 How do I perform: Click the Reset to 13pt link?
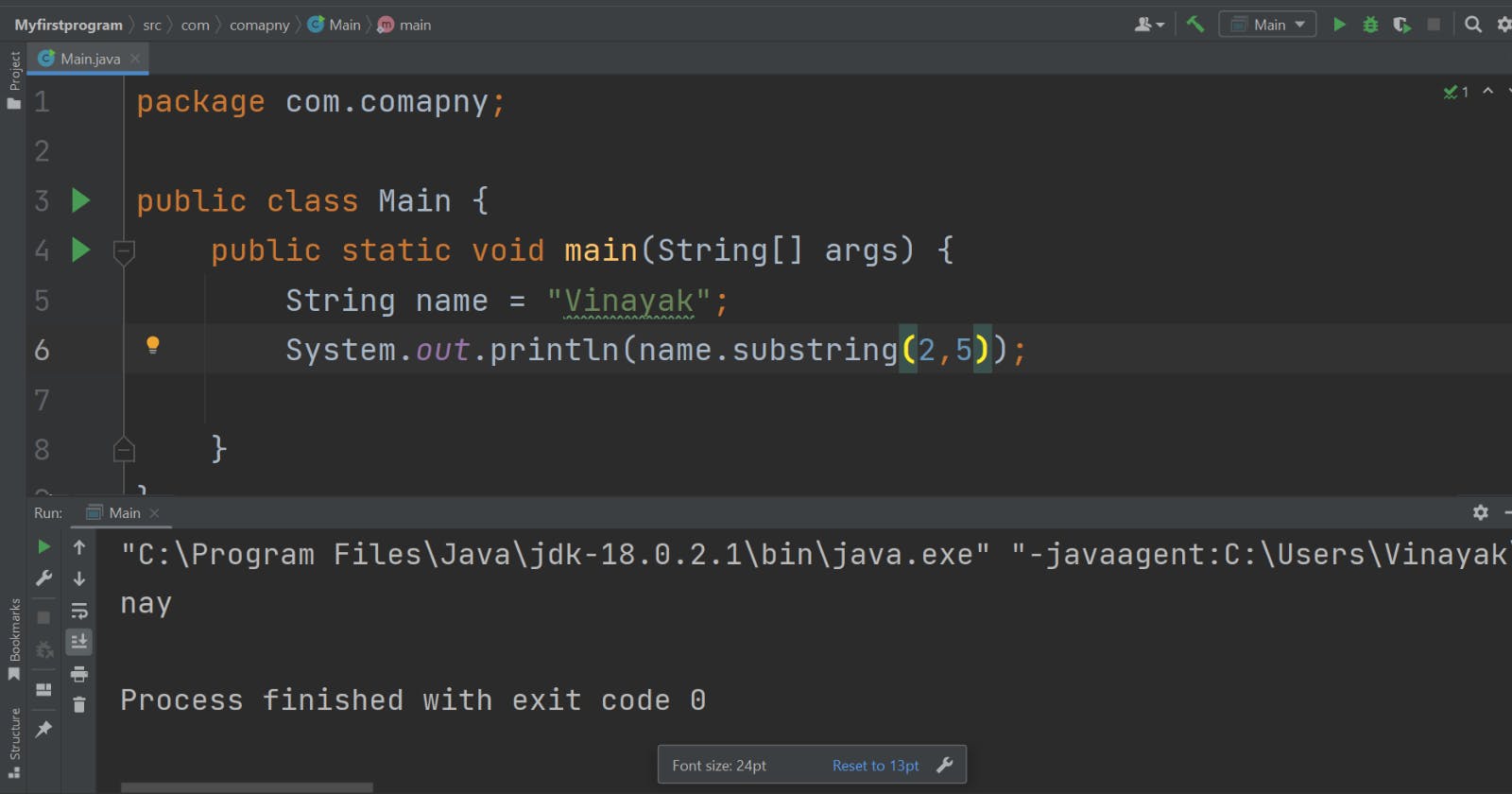click(x=875, y=766)
